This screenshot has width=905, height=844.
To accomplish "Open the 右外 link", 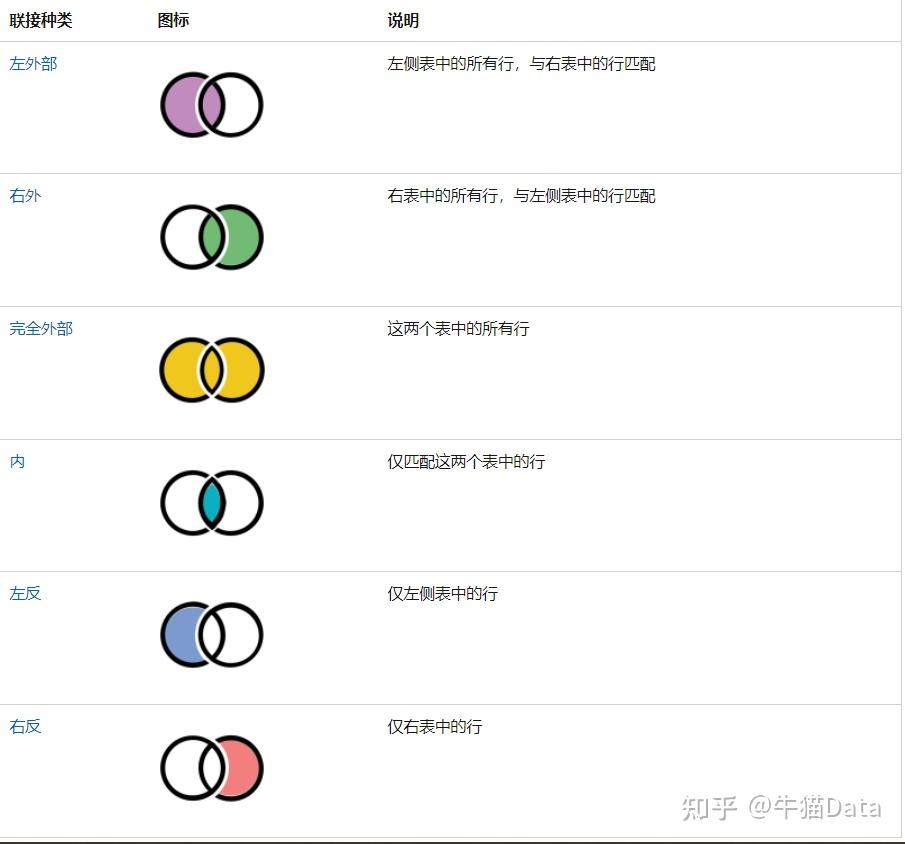I will tap(25, 196).
